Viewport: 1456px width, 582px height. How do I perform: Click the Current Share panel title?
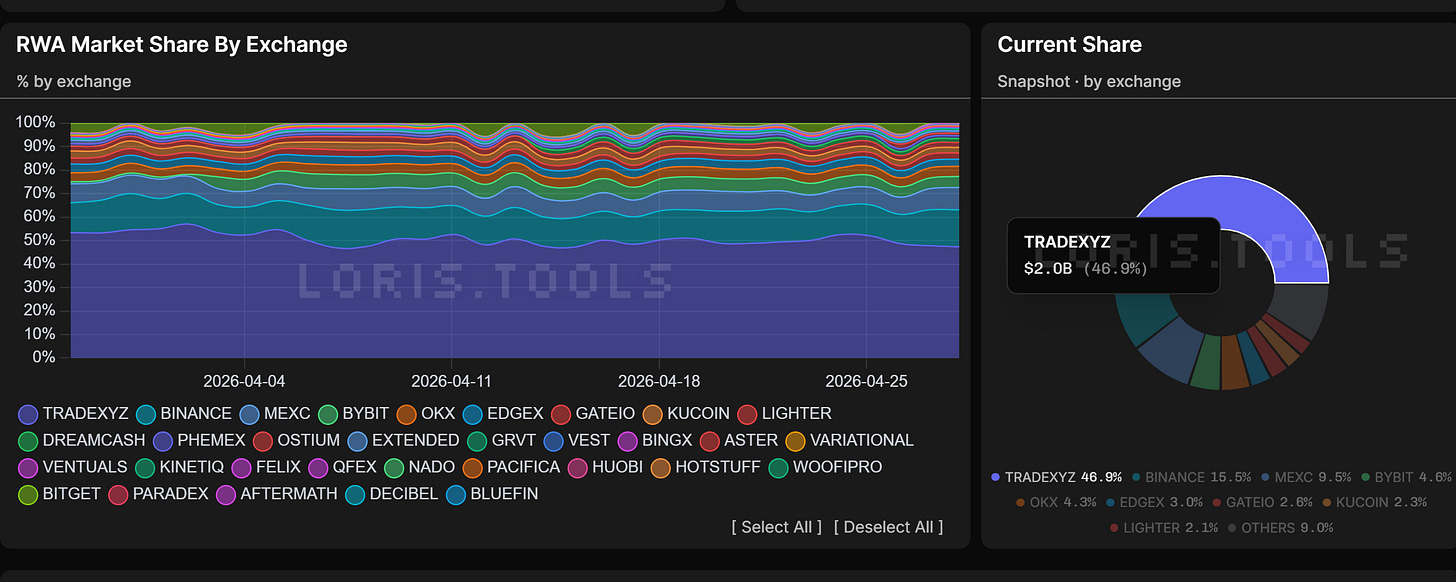pyautogui.click(x=1069, y=44)
